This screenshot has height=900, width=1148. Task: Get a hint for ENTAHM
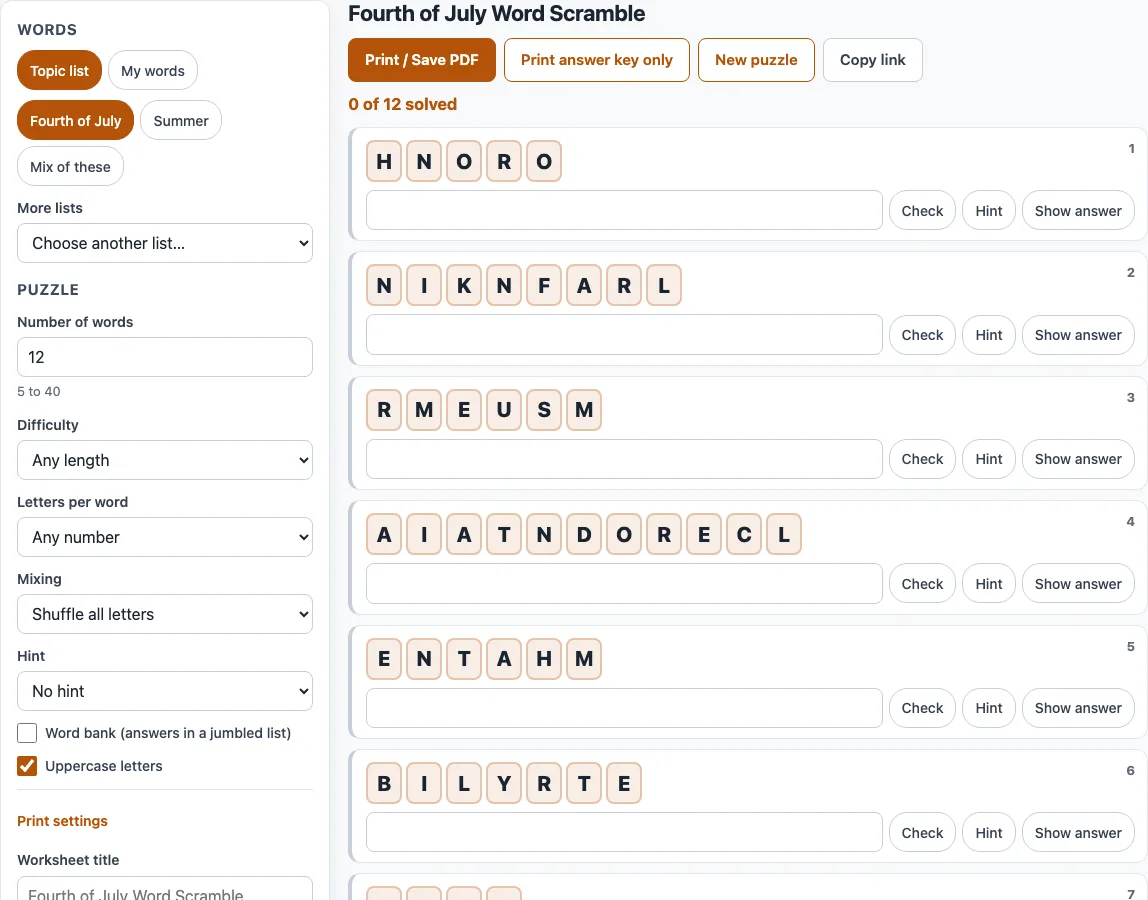988,708
